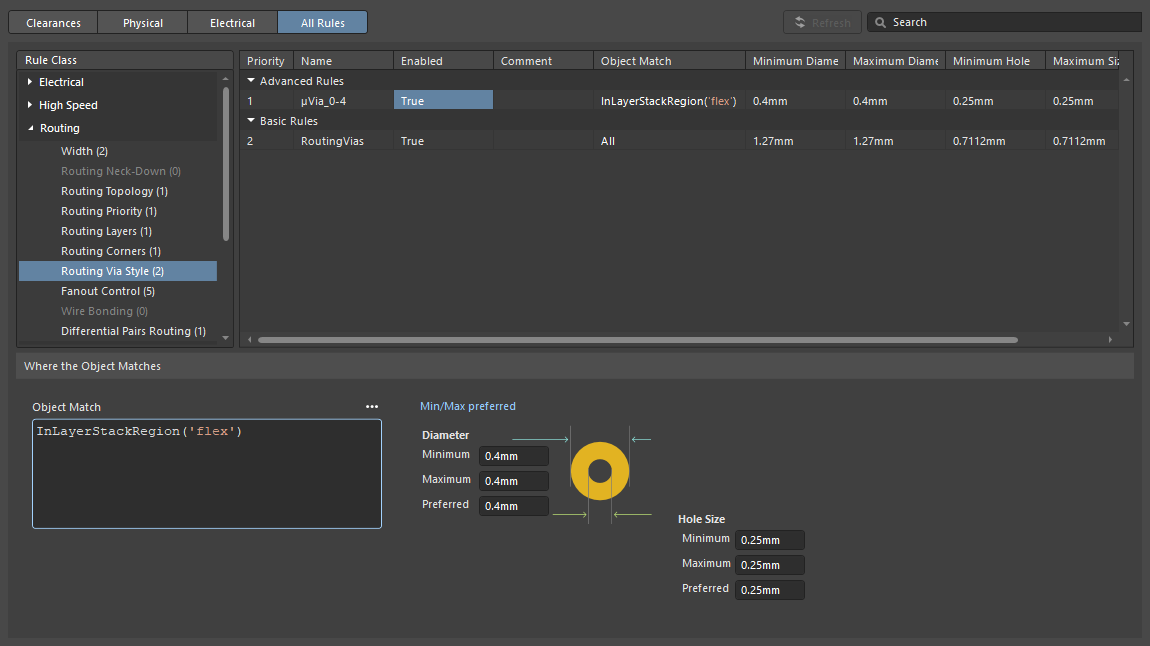This screenshot has height=646, width=1150.
Task: Collapse the Advanced Rules group
Action: 251,81
